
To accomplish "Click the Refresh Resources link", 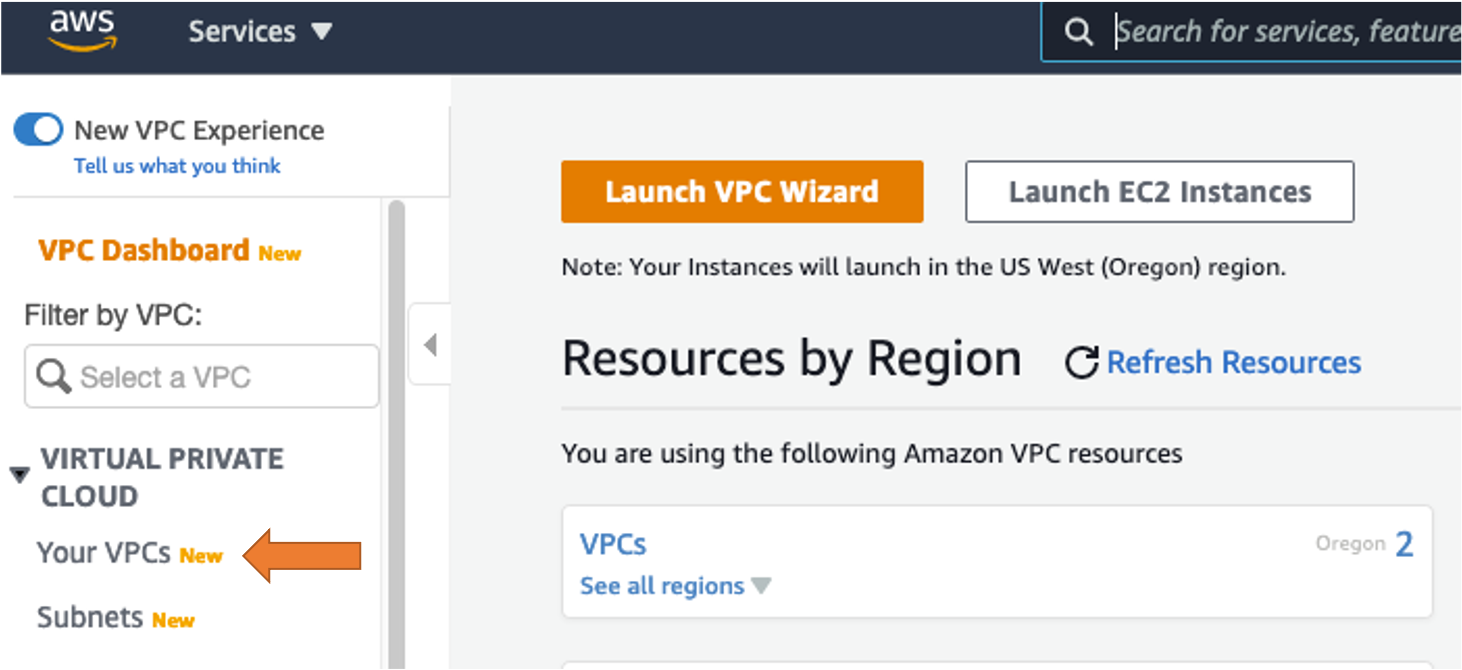I will tap(1234, 362).
